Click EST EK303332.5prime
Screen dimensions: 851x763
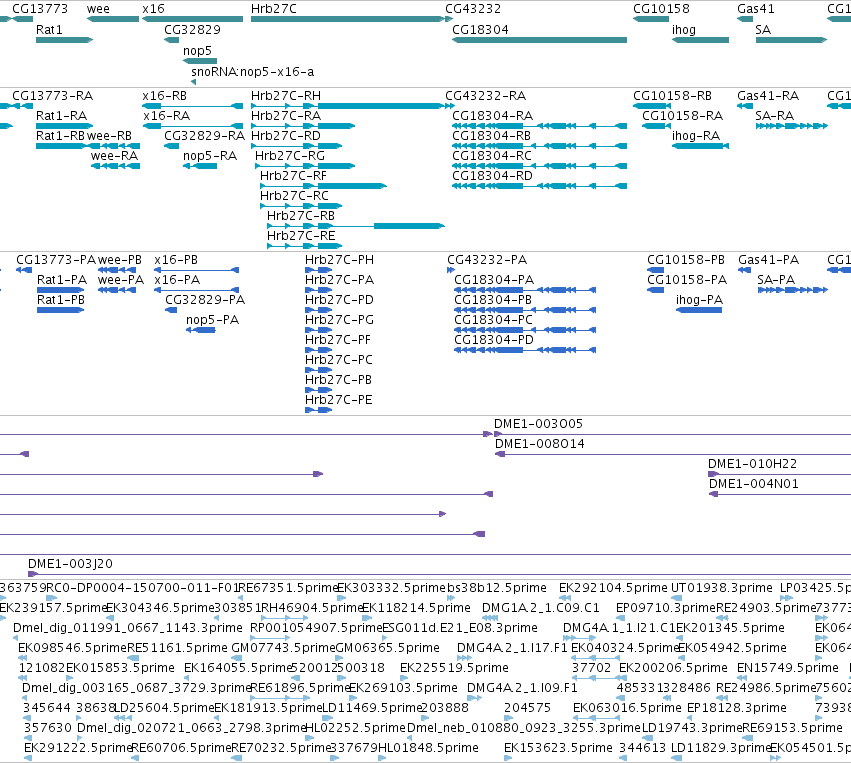pyautogui.click(x=391, y=588)
